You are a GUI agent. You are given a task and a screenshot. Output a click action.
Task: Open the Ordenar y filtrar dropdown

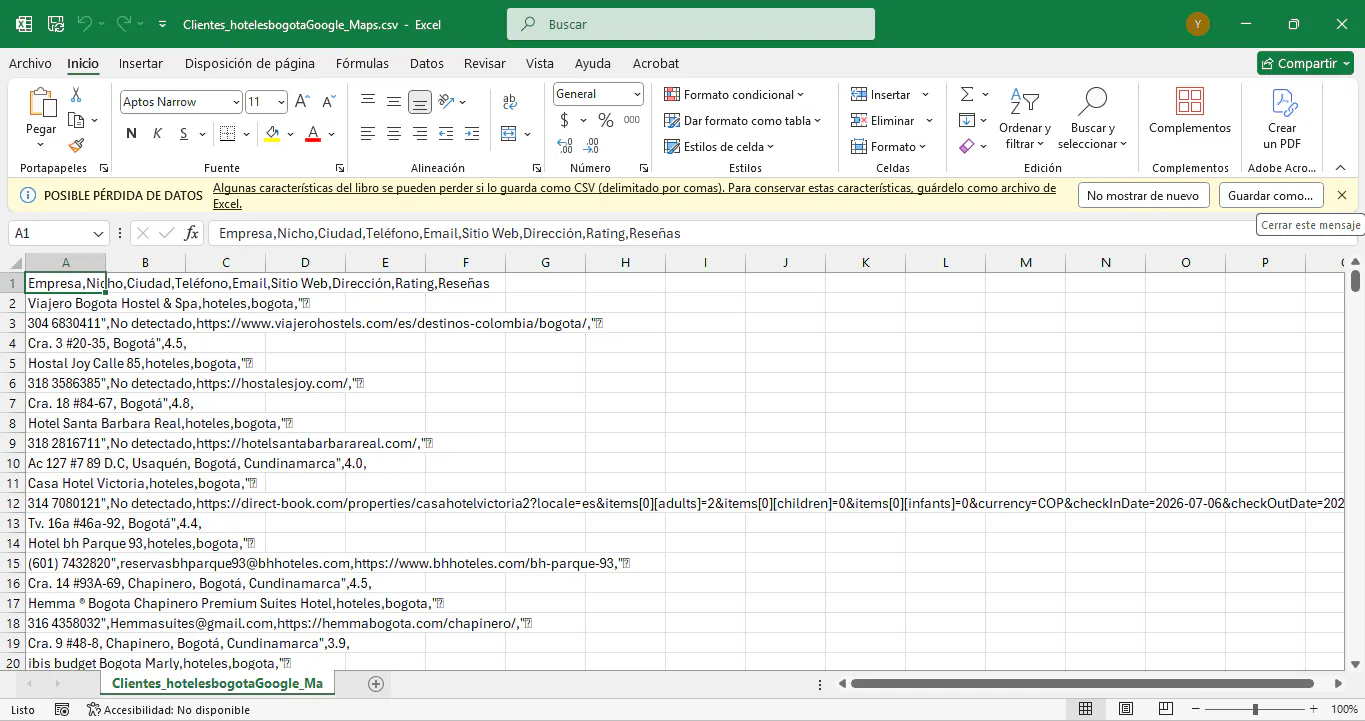pyautogui.click(x=1024, y=120)
